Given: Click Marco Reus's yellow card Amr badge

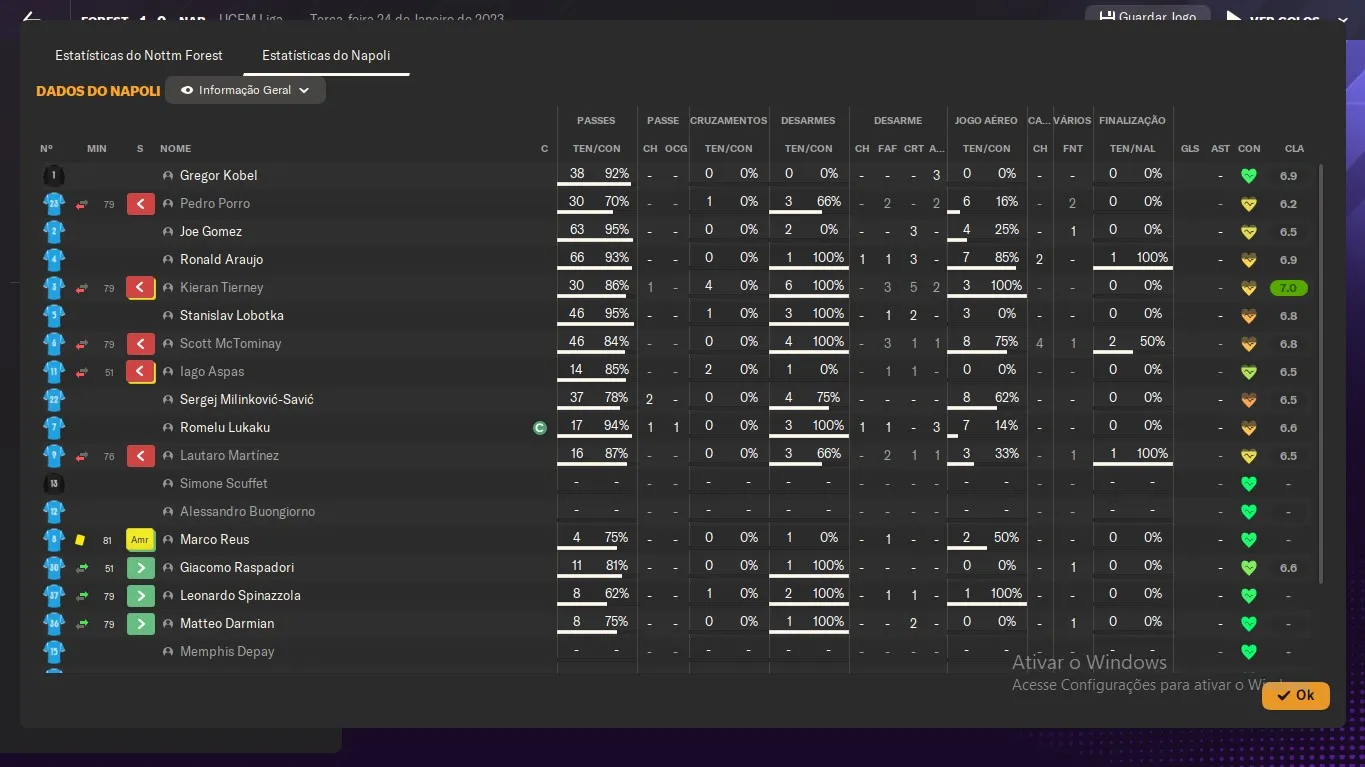Looking at the screenshot, I should point(140,540).
